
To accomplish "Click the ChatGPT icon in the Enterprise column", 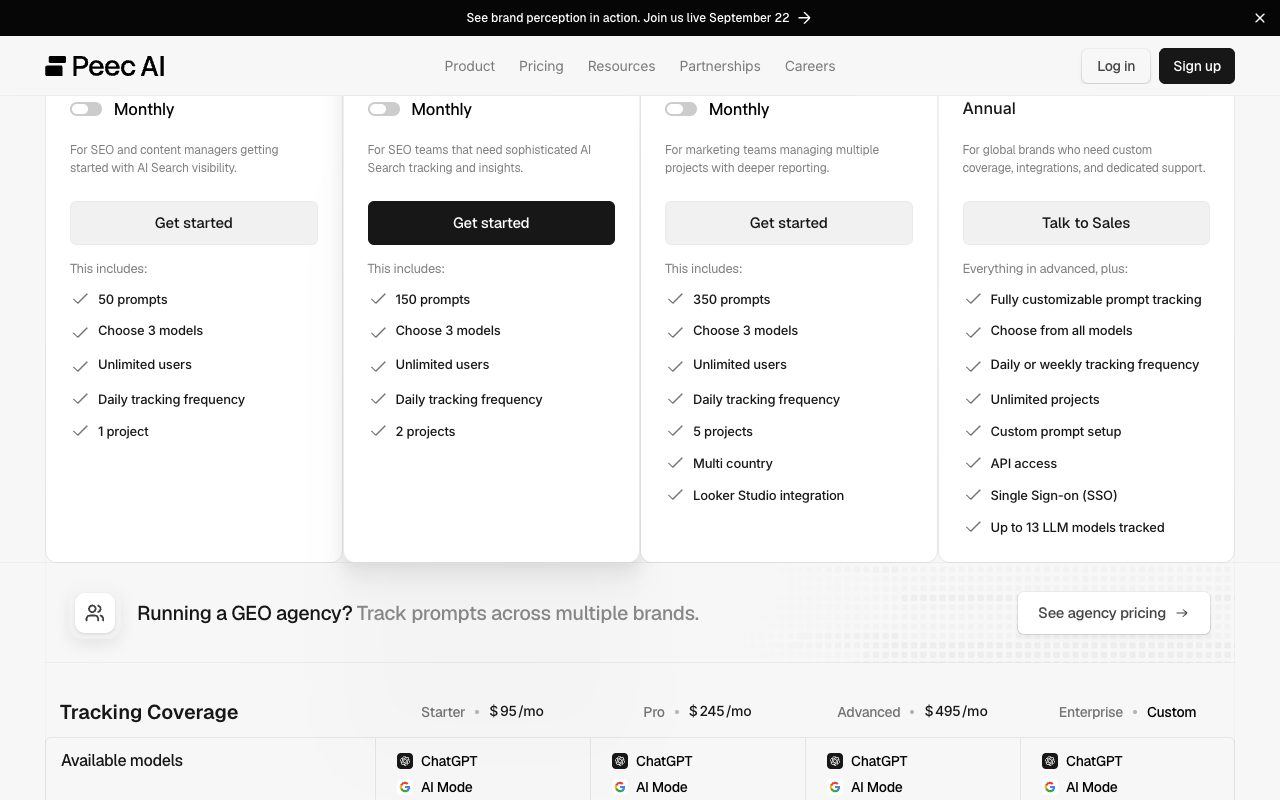I will (x=1050, y=761).
